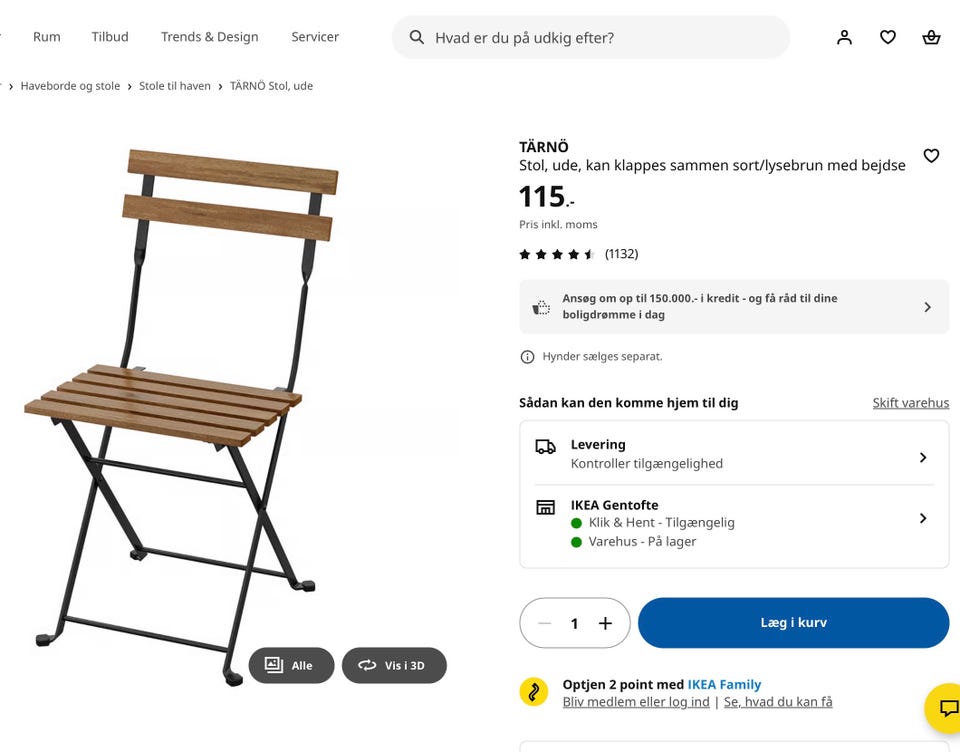
Task: Open the Tilbud menu item
Action: tap(110, 37)
